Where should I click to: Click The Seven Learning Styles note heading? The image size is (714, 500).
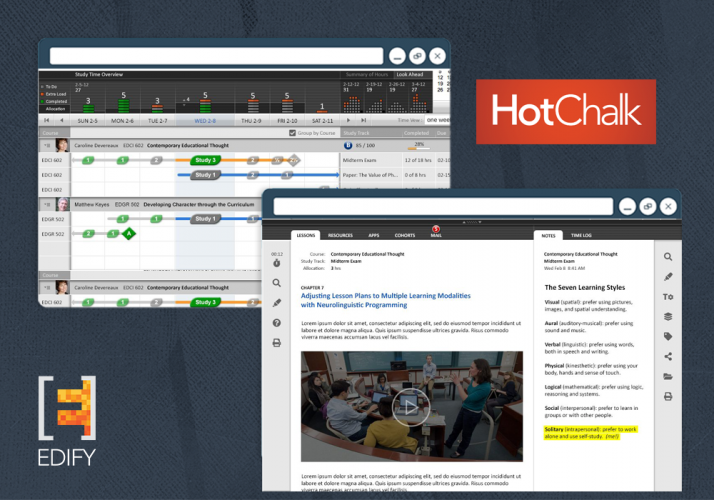(585, 287)
